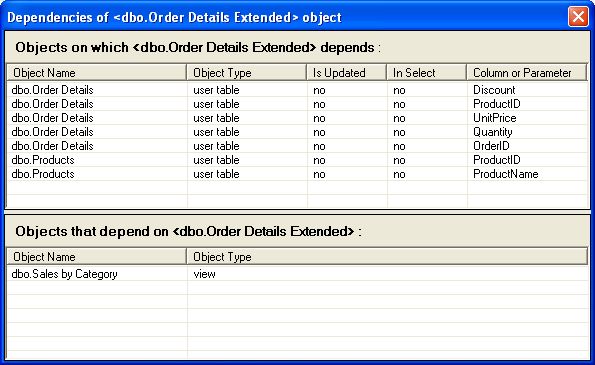595x365 pixels.
Task: Sort by Object Type header in 'depends' list
Action: [246, 72]
